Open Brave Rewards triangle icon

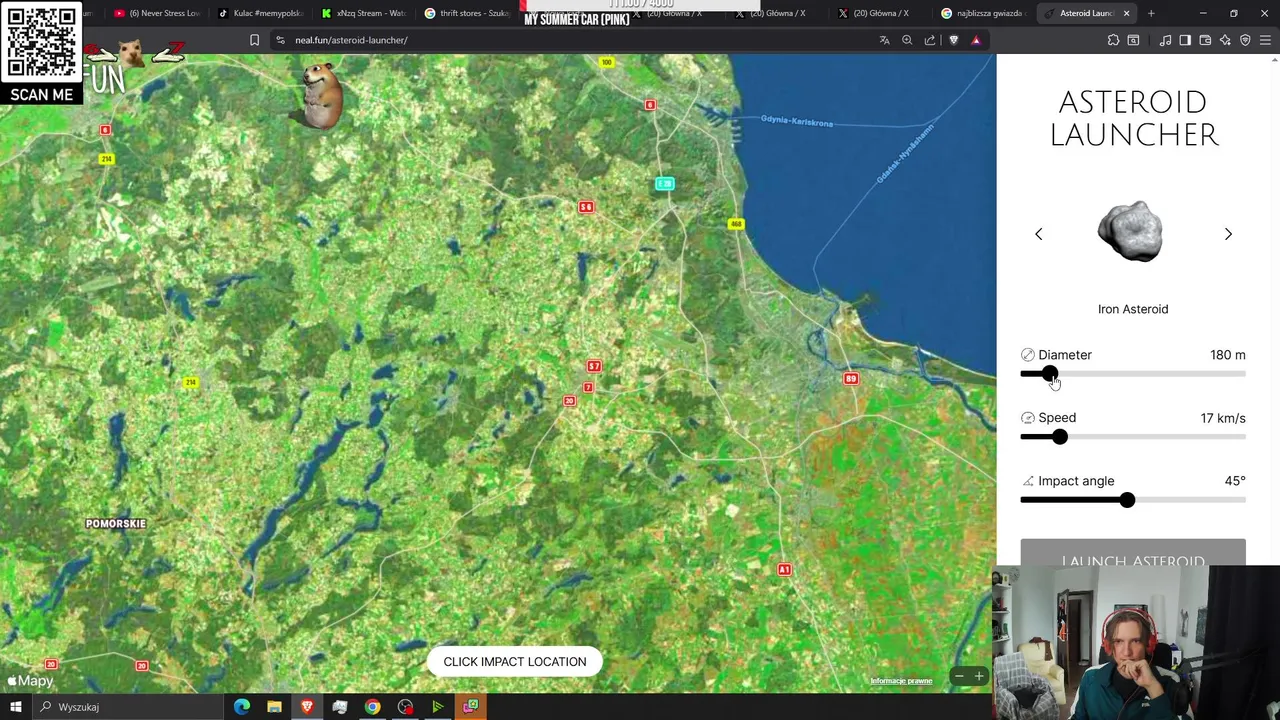point(976,40)
